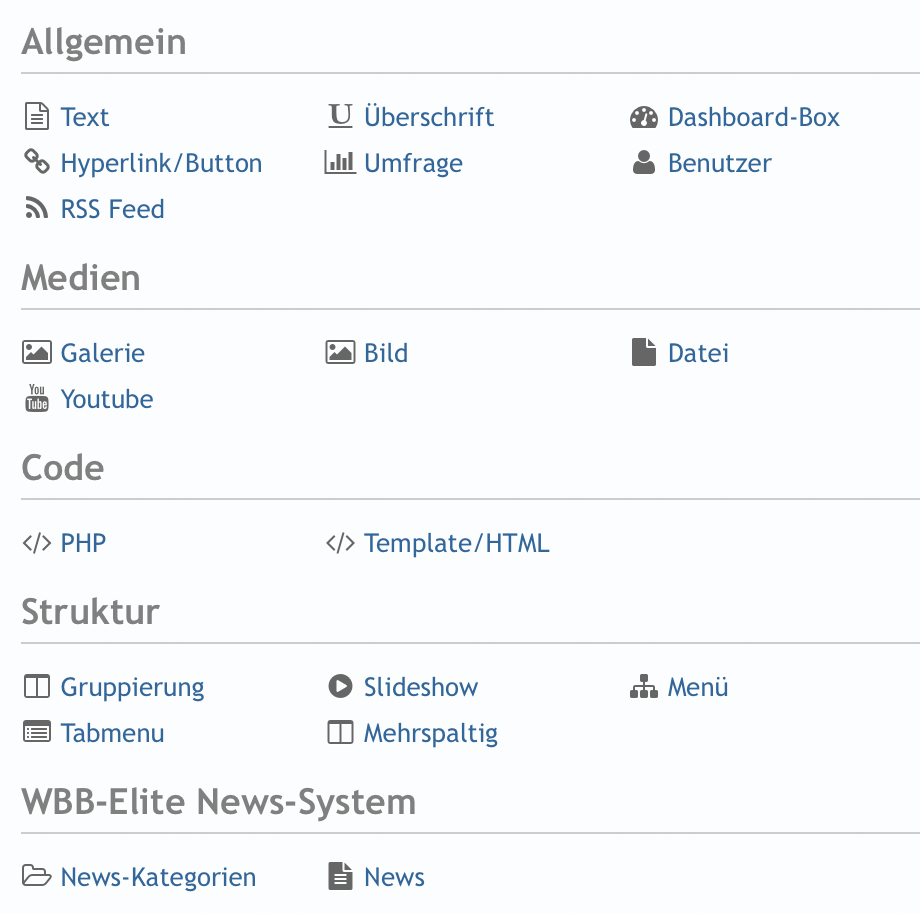Click the RSS Feed signal icon
The width and height of the screenshot is (920, 913).
[37, 209]
